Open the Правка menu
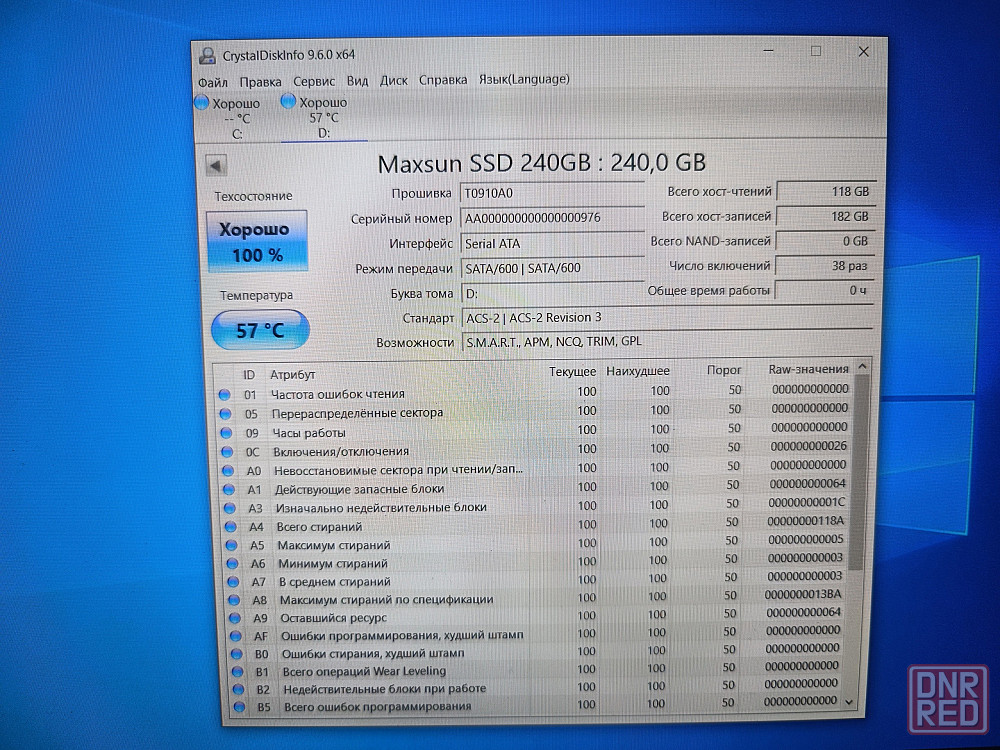This screenshot has width=1000, height=750. [260, 82]
